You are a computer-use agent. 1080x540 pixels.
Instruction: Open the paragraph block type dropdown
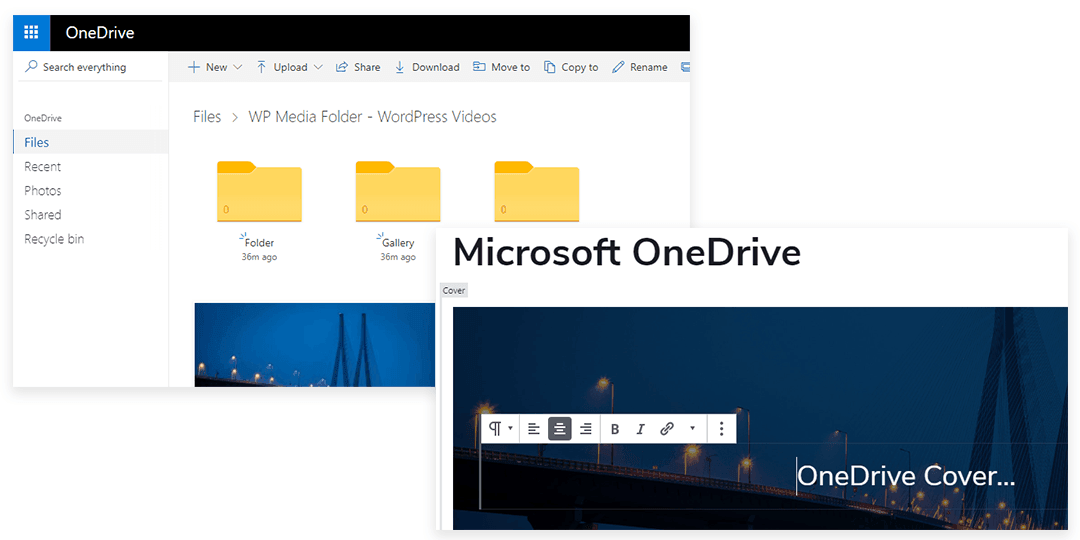click(499, 429)
